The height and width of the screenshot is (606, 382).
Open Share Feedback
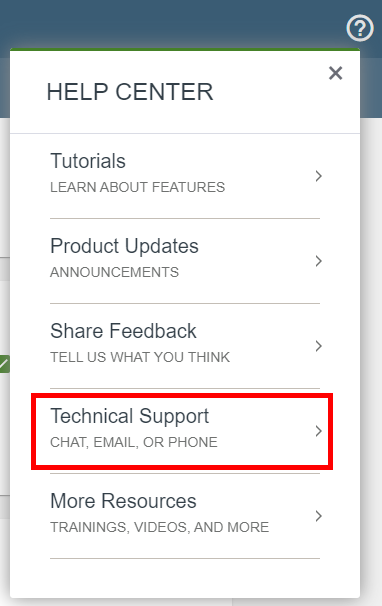(185, 346)
